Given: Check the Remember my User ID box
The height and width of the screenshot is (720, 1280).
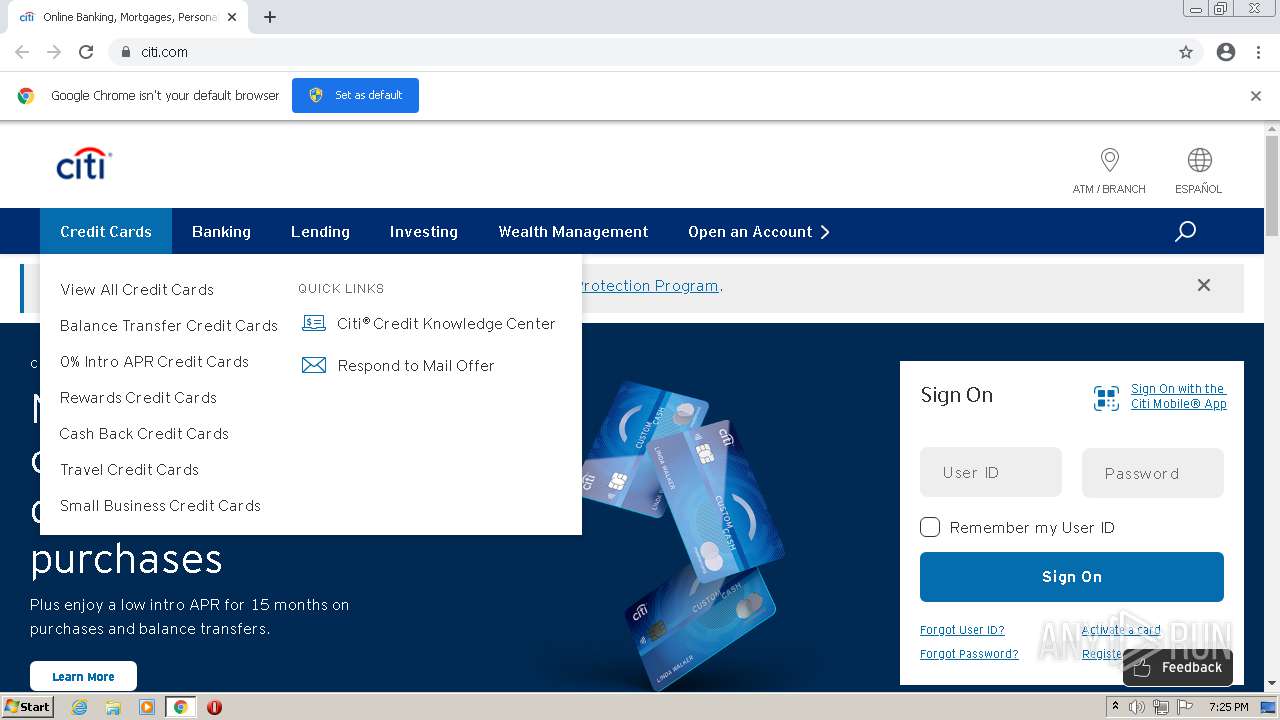Looking at the screenshot, I should point(930,527).
